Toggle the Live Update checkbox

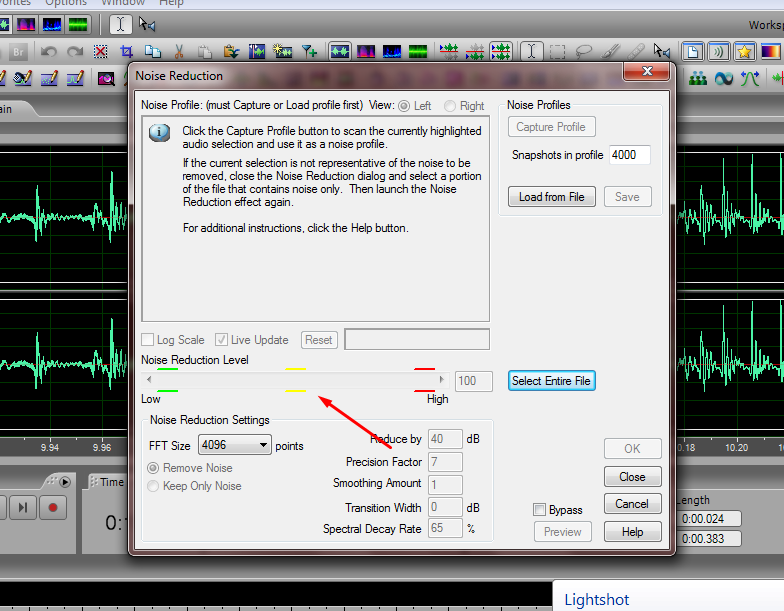click(x=221, y=340)
